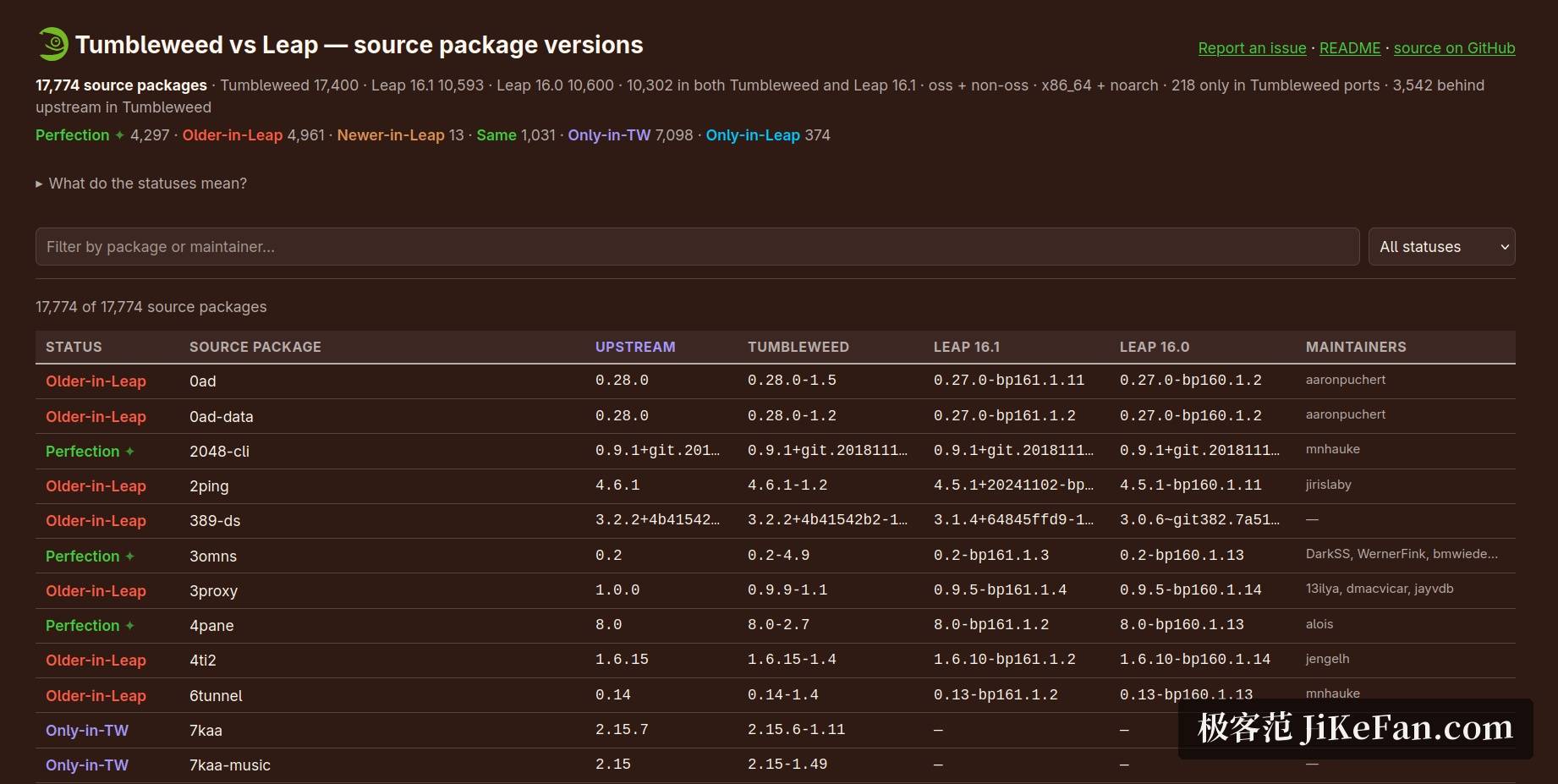The width and height of the screenshot is (1558, 784).
Task: Open the All statuses dropdown
Action: coord(1441,247)
